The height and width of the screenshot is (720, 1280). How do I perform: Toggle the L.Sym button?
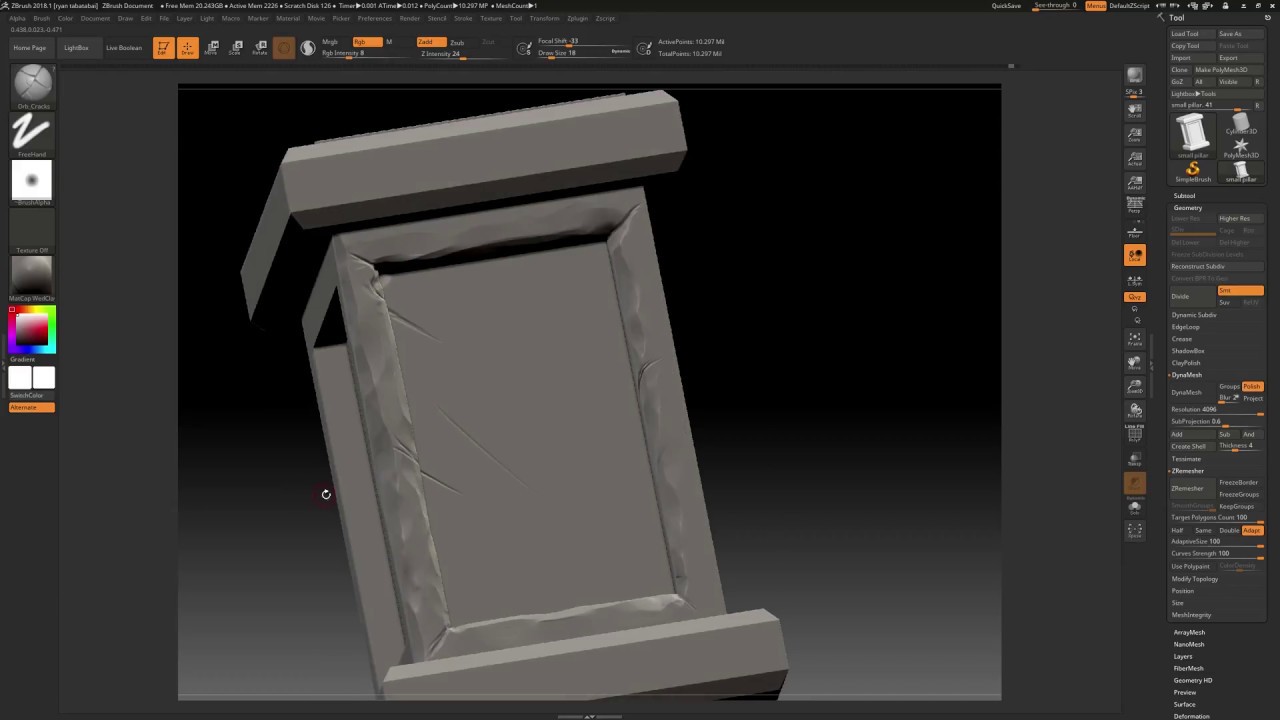click(x=1134, y=281)
